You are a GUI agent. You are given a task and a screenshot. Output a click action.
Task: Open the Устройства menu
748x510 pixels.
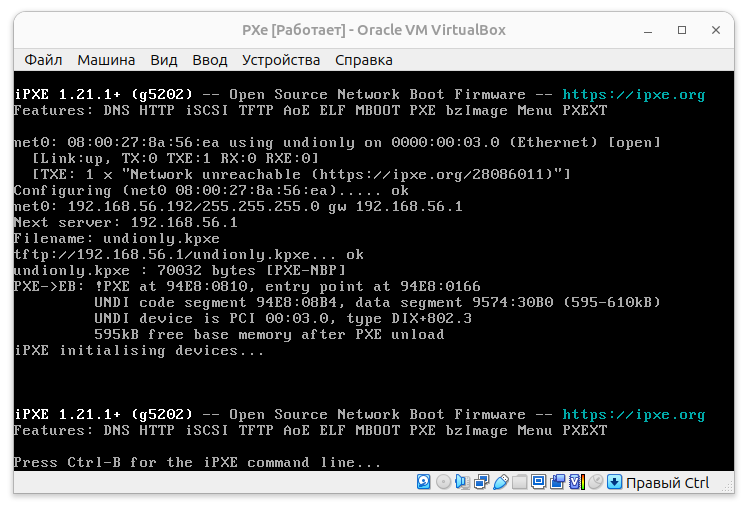pos(281,60)
